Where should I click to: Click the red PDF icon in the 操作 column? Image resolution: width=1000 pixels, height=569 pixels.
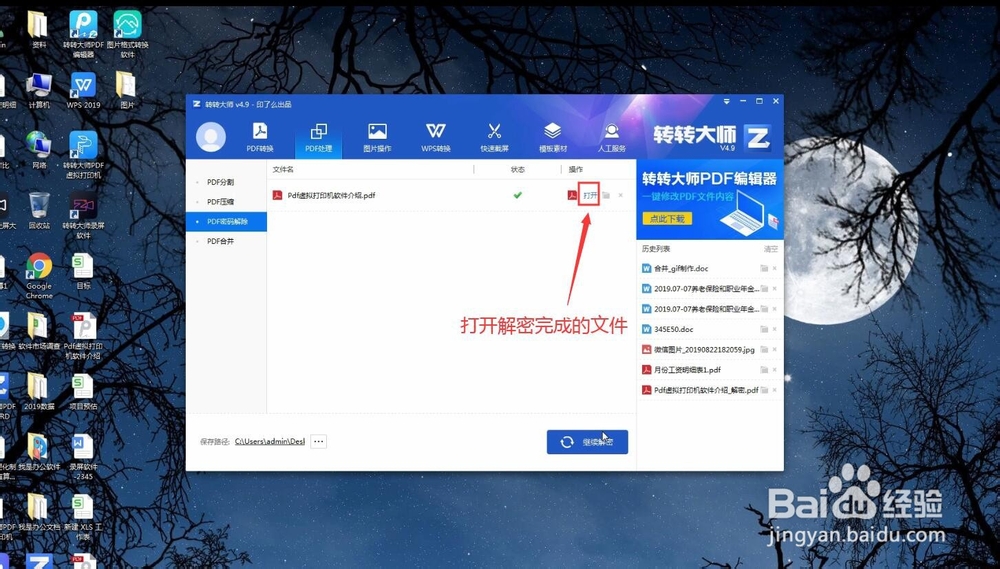coord(572,195)
